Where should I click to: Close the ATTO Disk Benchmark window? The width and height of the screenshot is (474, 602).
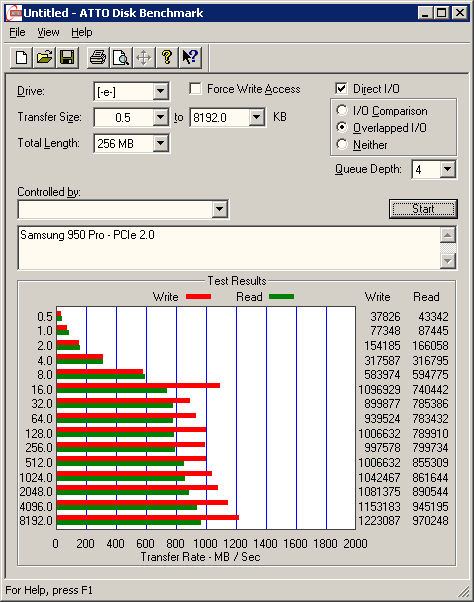[x=459, y=13]
